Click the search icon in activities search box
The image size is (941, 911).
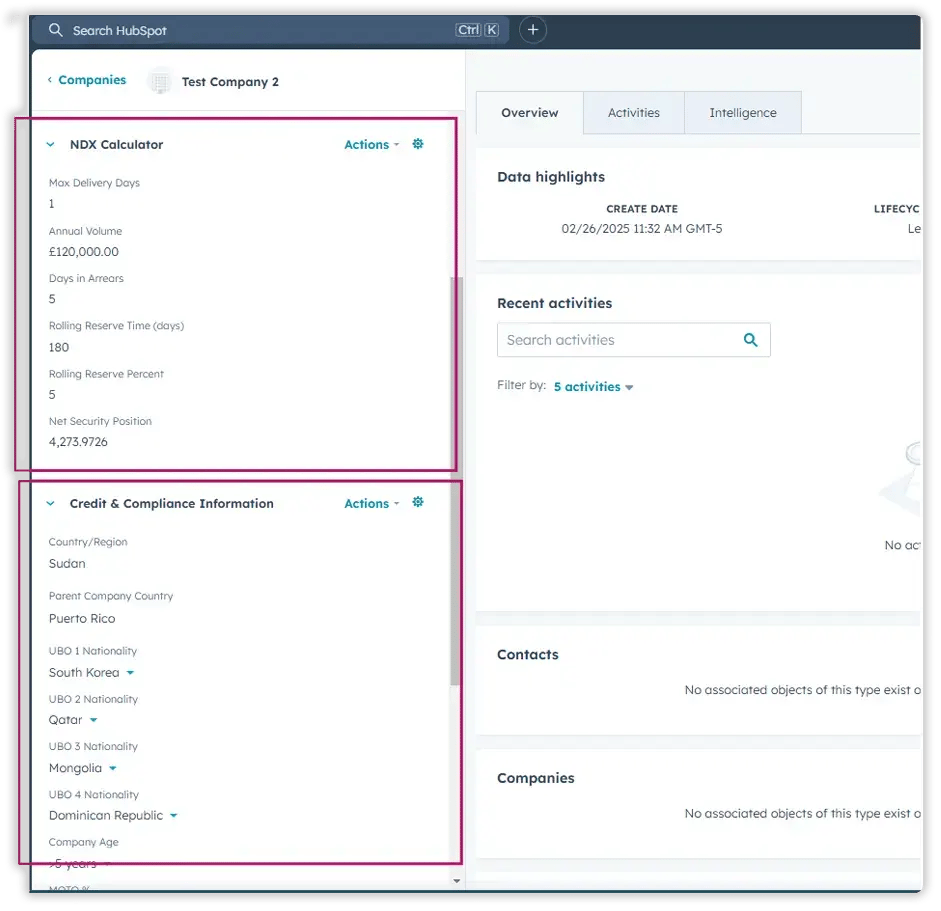(x=751, y=340)
